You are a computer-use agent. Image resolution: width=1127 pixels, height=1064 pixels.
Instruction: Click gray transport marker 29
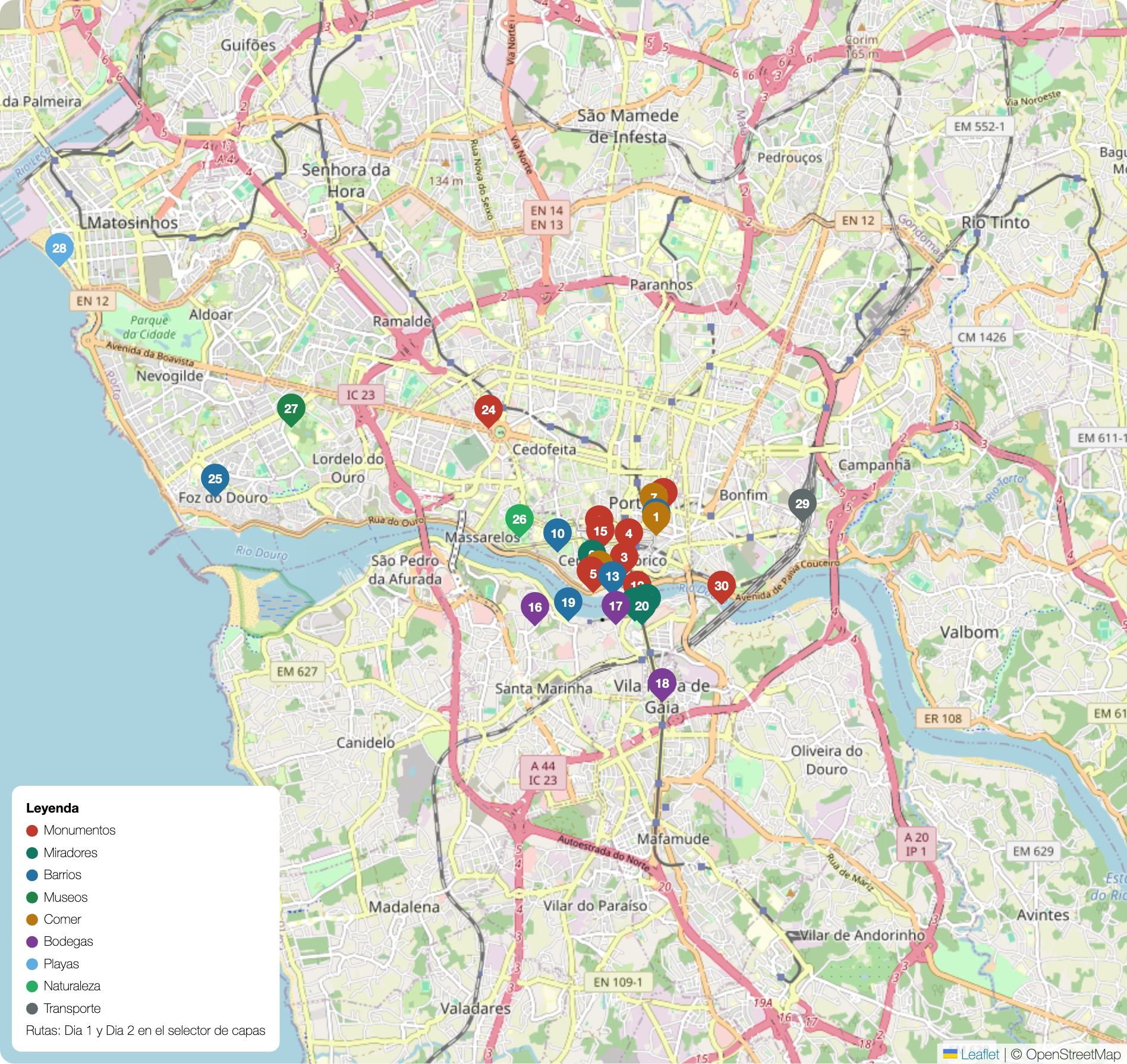click(x=802, y=504)
